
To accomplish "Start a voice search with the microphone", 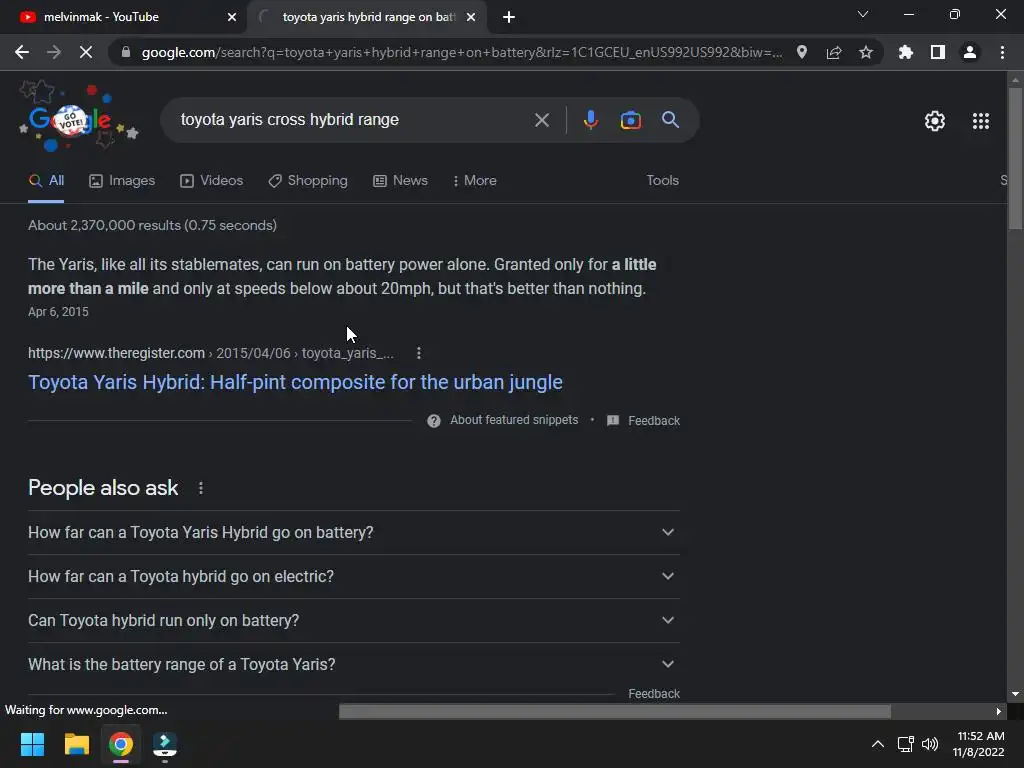I will (591, 120).
